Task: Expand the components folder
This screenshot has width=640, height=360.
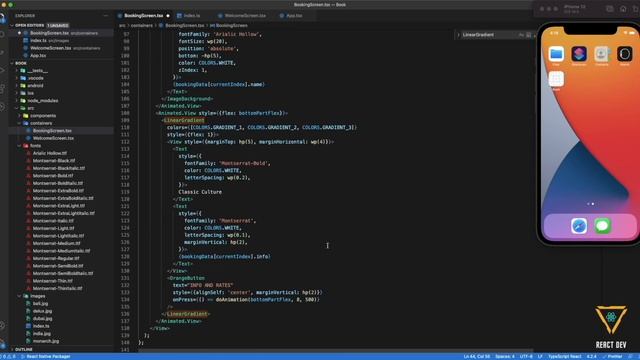Action: pos(20,116)
